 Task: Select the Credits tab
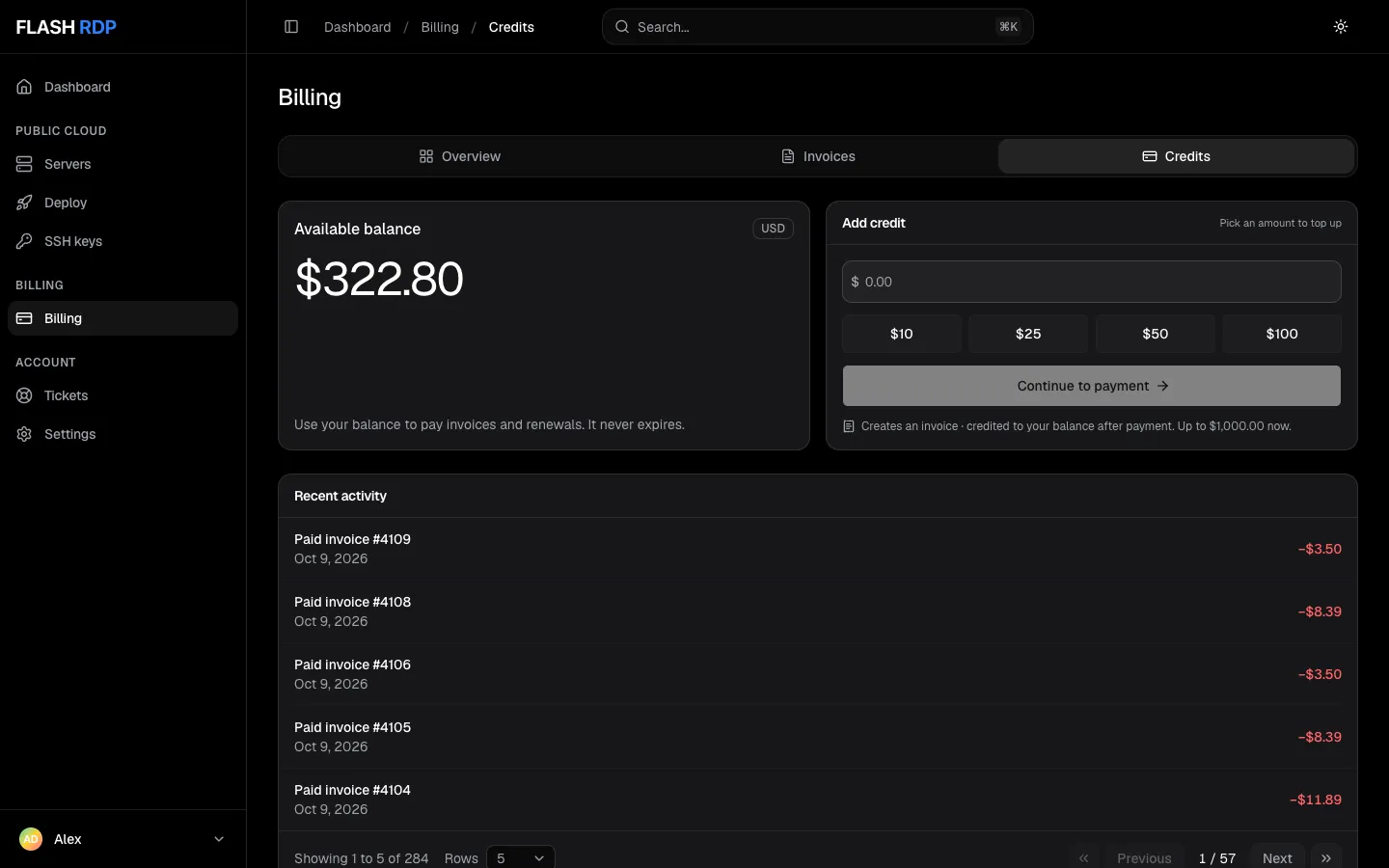1176,156
